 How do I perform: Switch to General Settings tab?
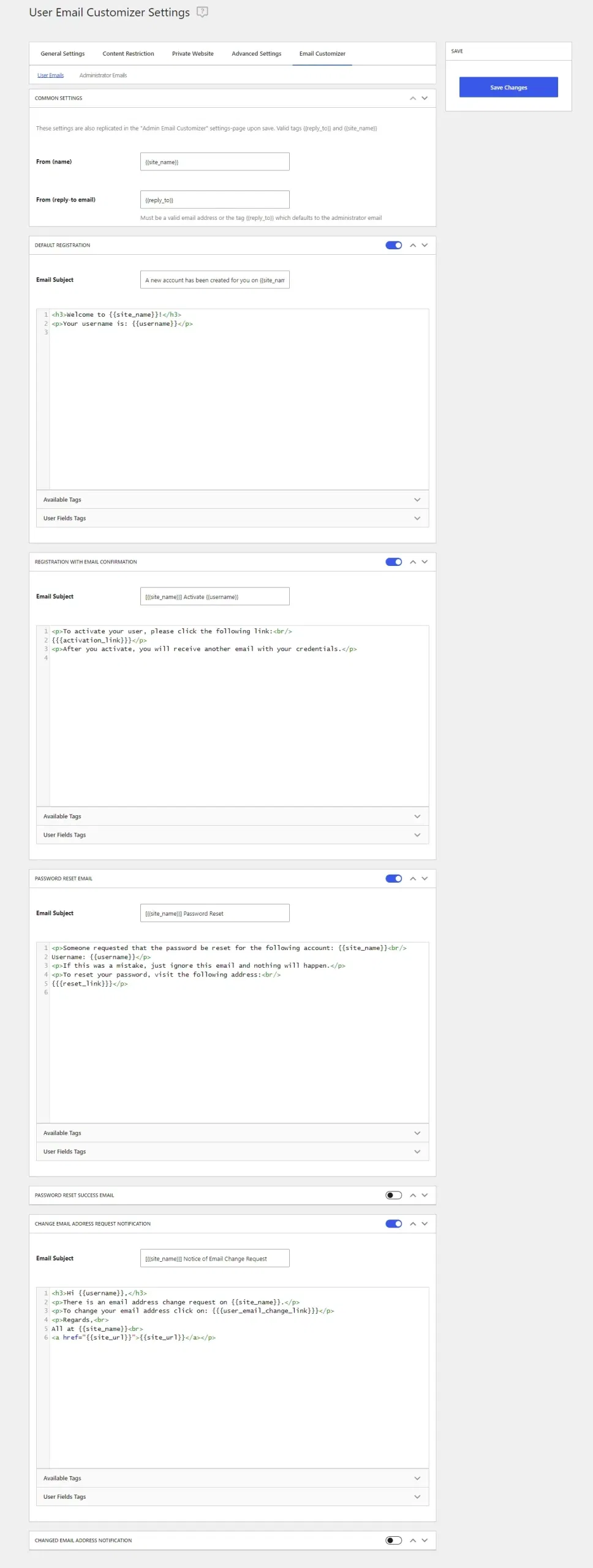pyautogui.click(x=62, y=54)
